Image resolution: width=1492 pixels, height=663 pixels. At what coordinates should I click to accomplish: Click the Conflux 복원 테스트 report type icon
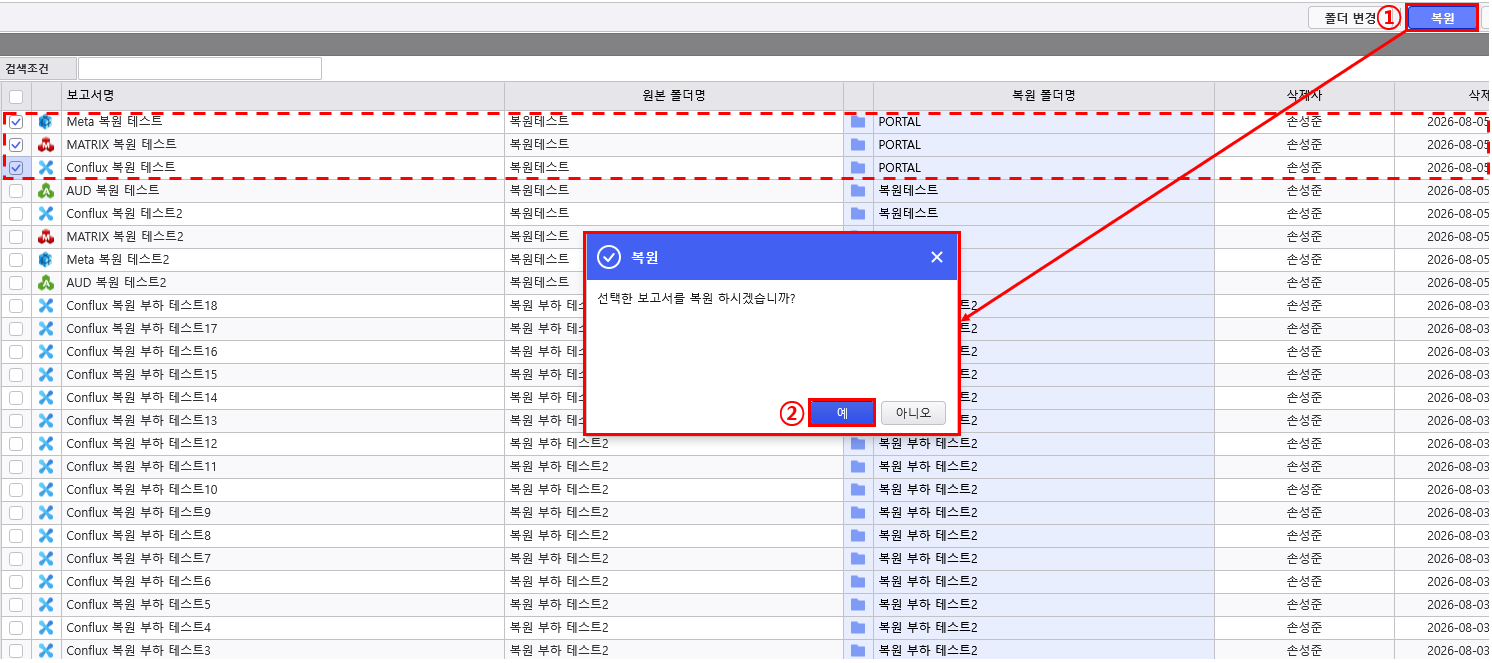(x=45, y=168)
